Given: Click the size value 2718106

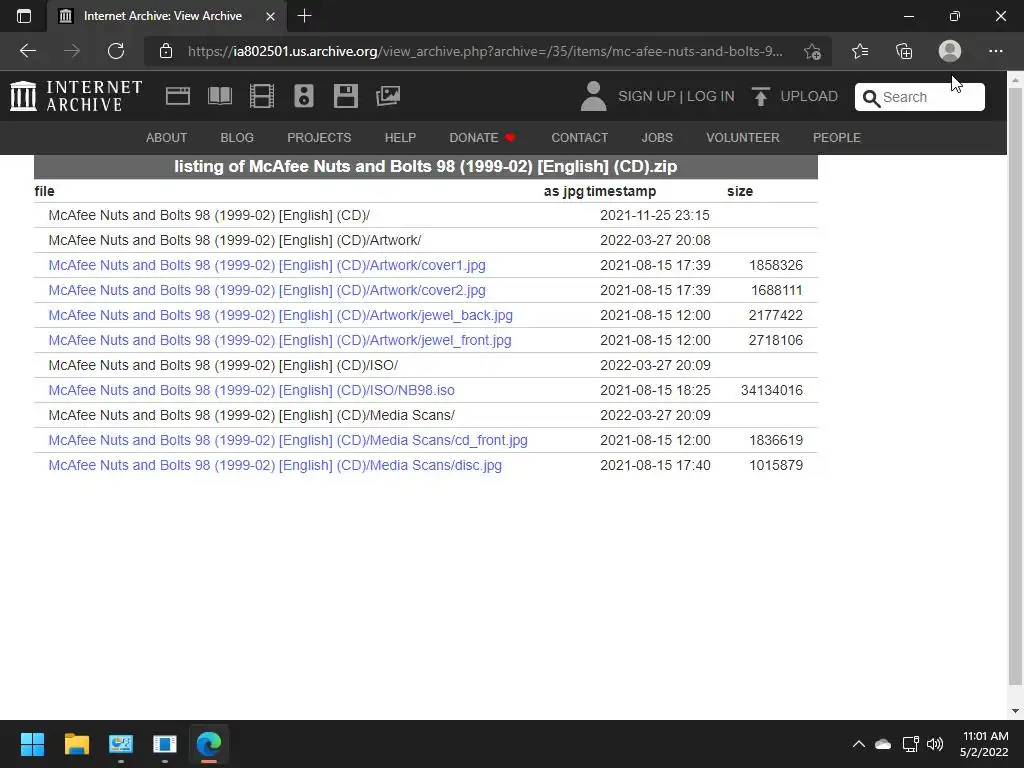Looking at the screenshot, I should tap(776, 340).
